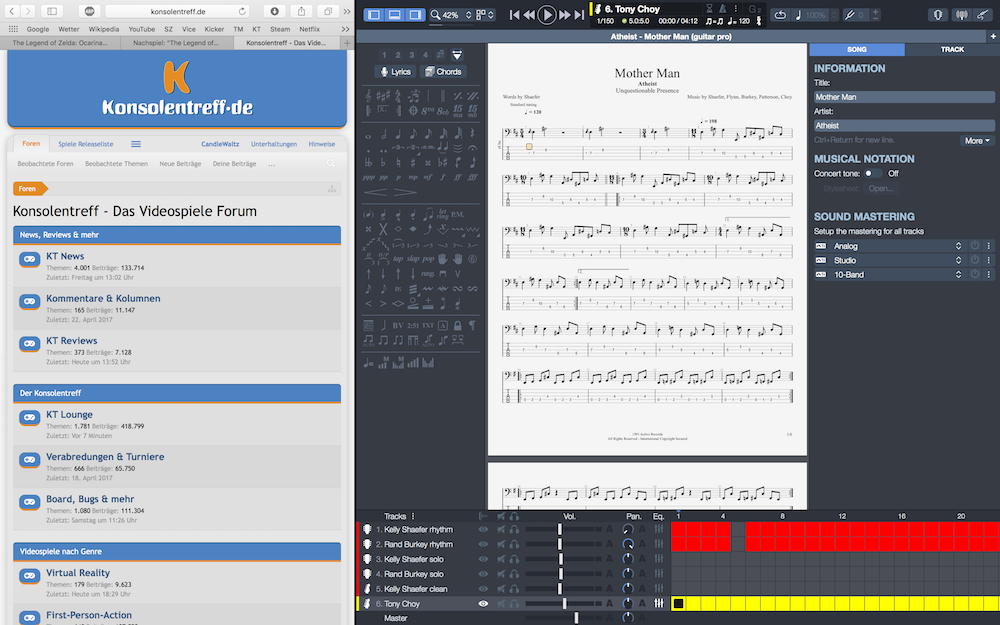Start playback with the play button
The height and width of the screenshot is (625, 1000).
pos(547,15)
